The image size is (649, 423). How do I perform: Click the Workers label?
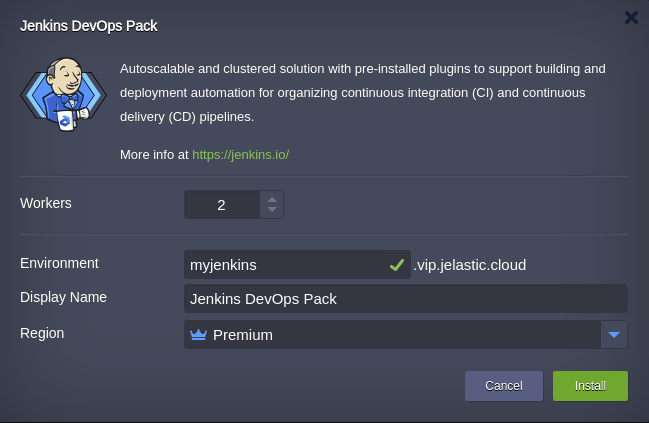[x=46, y=203]
